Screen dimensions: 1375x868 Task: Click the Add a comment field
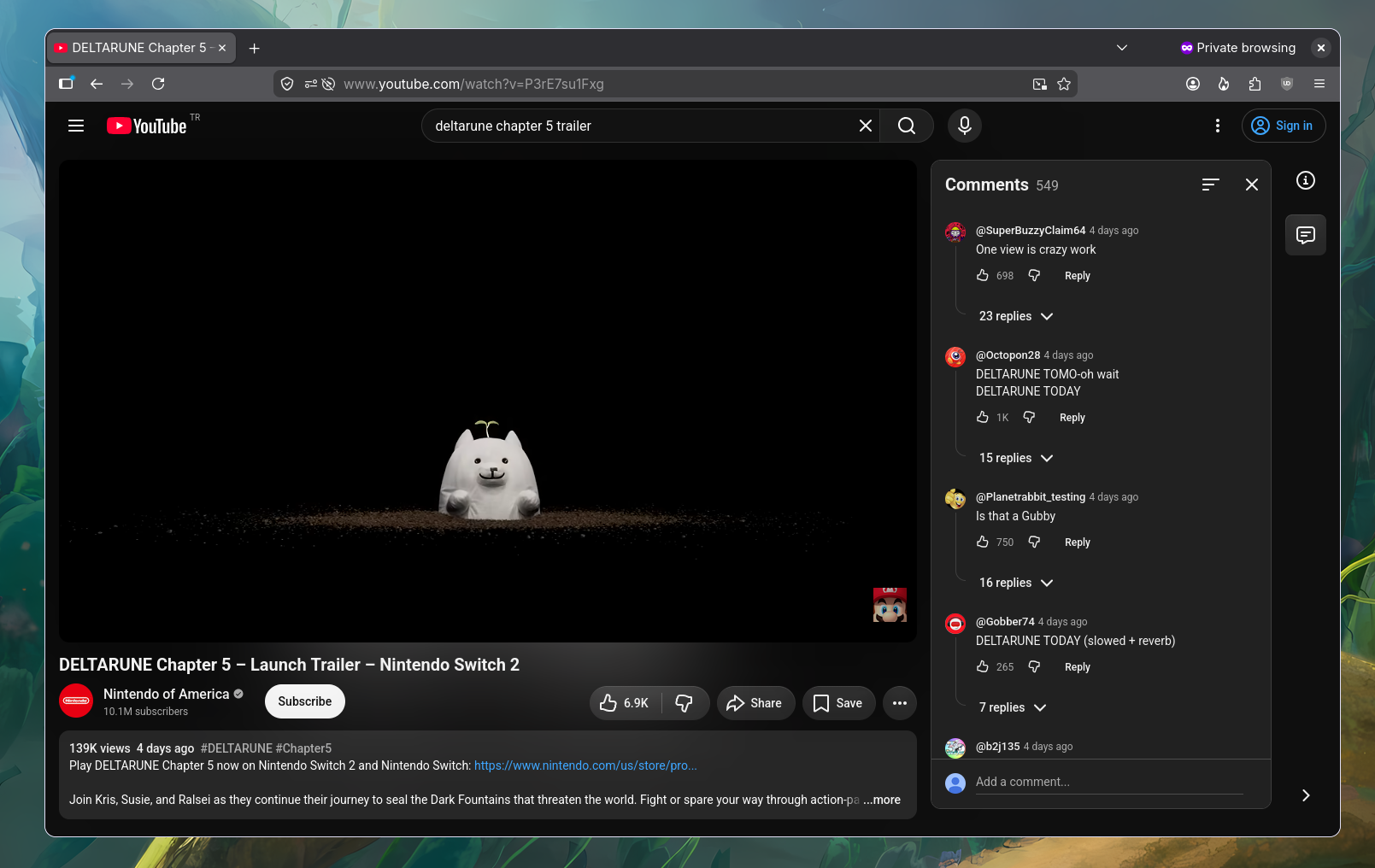[x=1109, y=782]
